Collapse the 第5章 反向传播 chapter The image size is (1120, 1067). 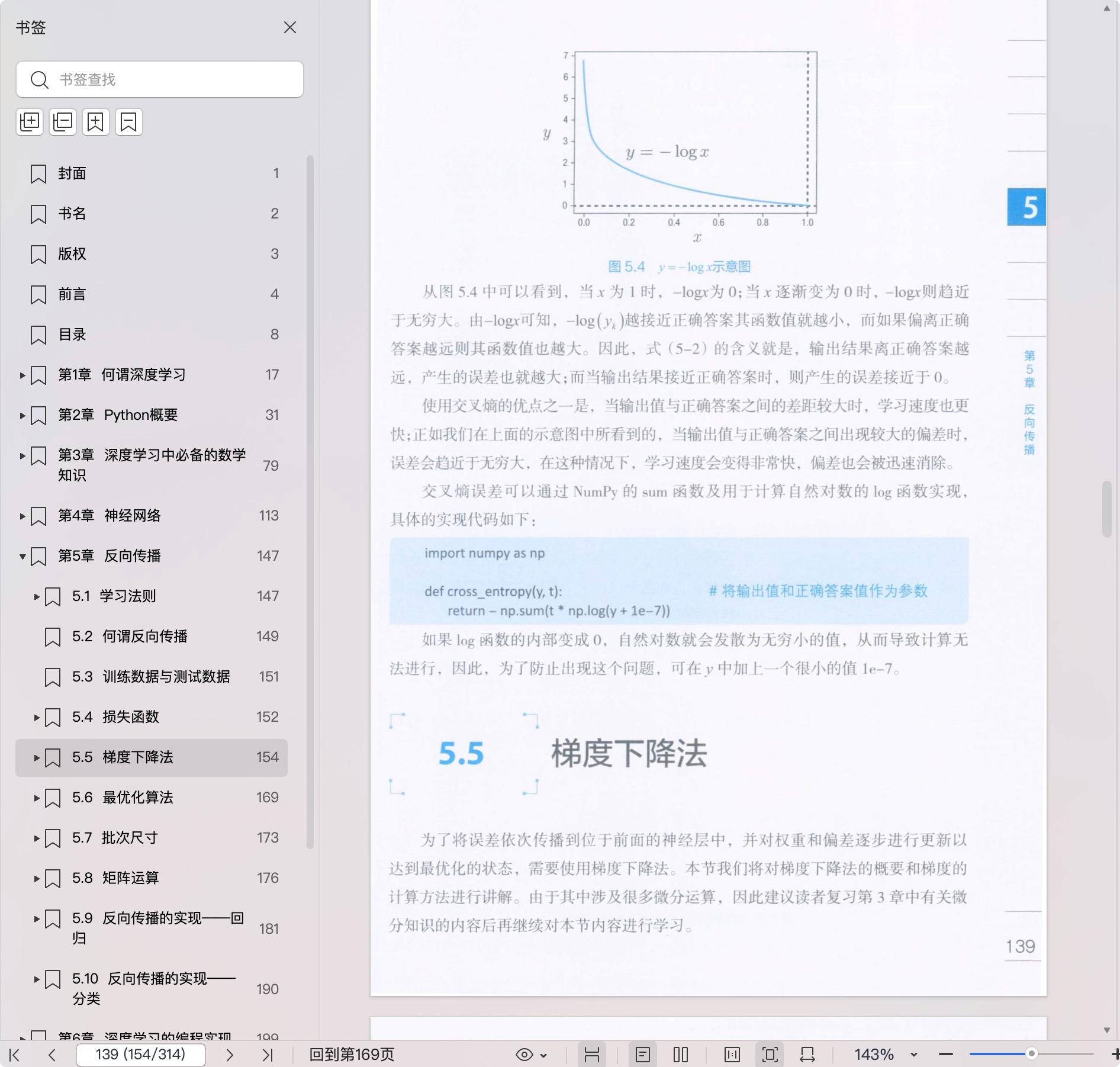22,556
